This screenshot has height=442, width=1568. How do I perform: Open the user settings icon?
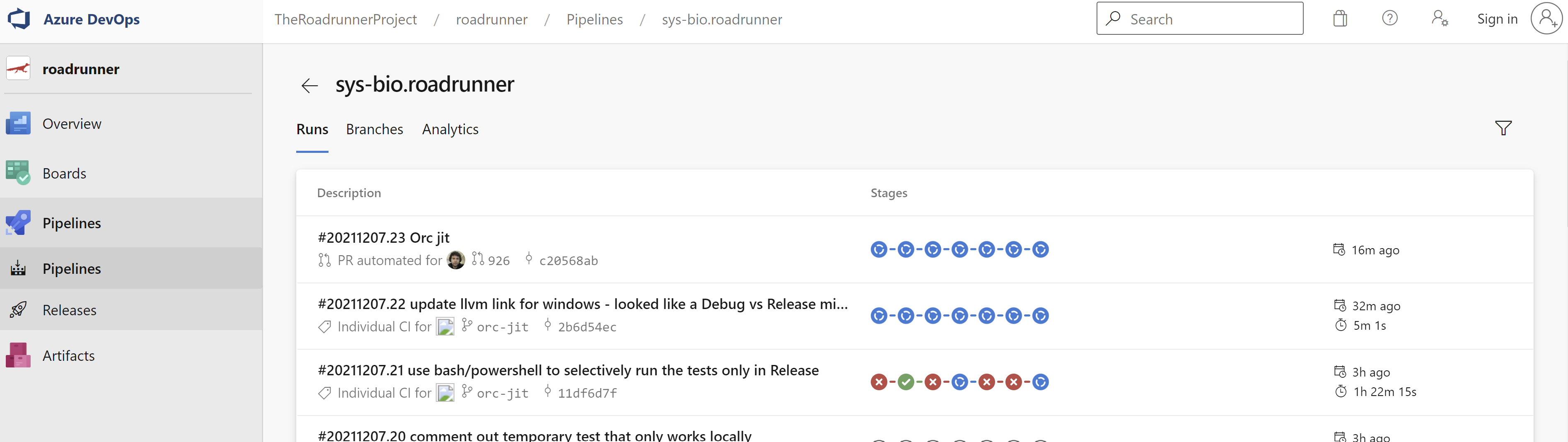[x=1440, y=18]
